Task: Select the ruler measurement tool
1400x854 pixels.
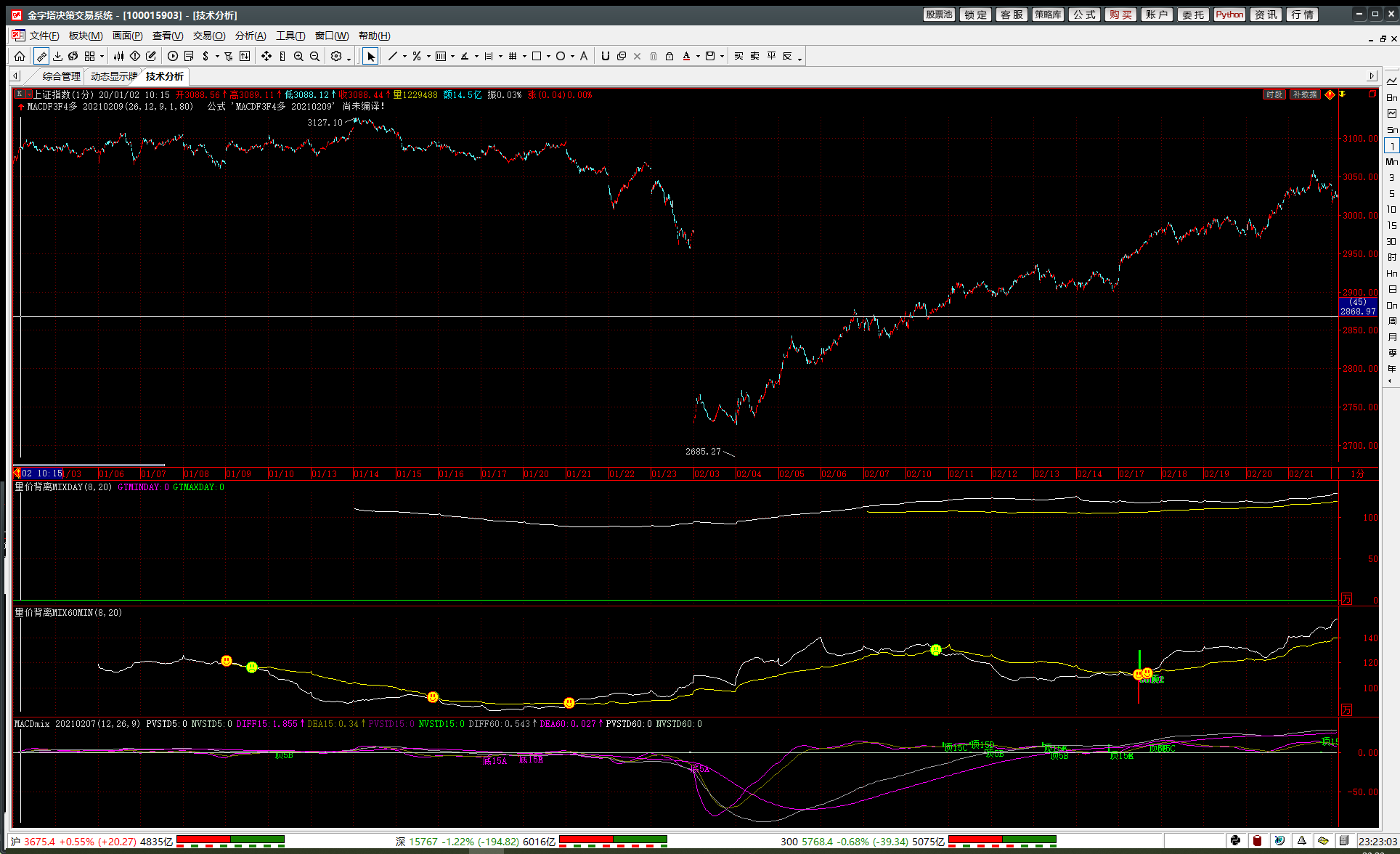Action: tap(41, 56)
